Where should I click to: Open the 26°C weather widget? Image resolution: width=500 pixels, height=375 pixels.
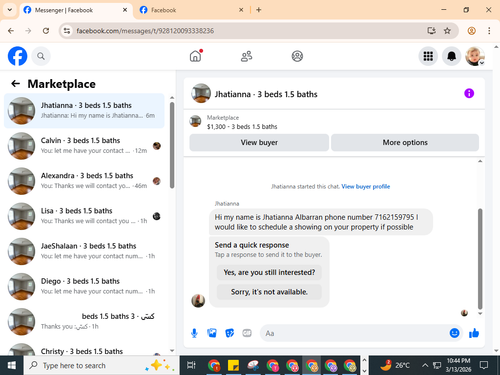(x=395, y=366)
